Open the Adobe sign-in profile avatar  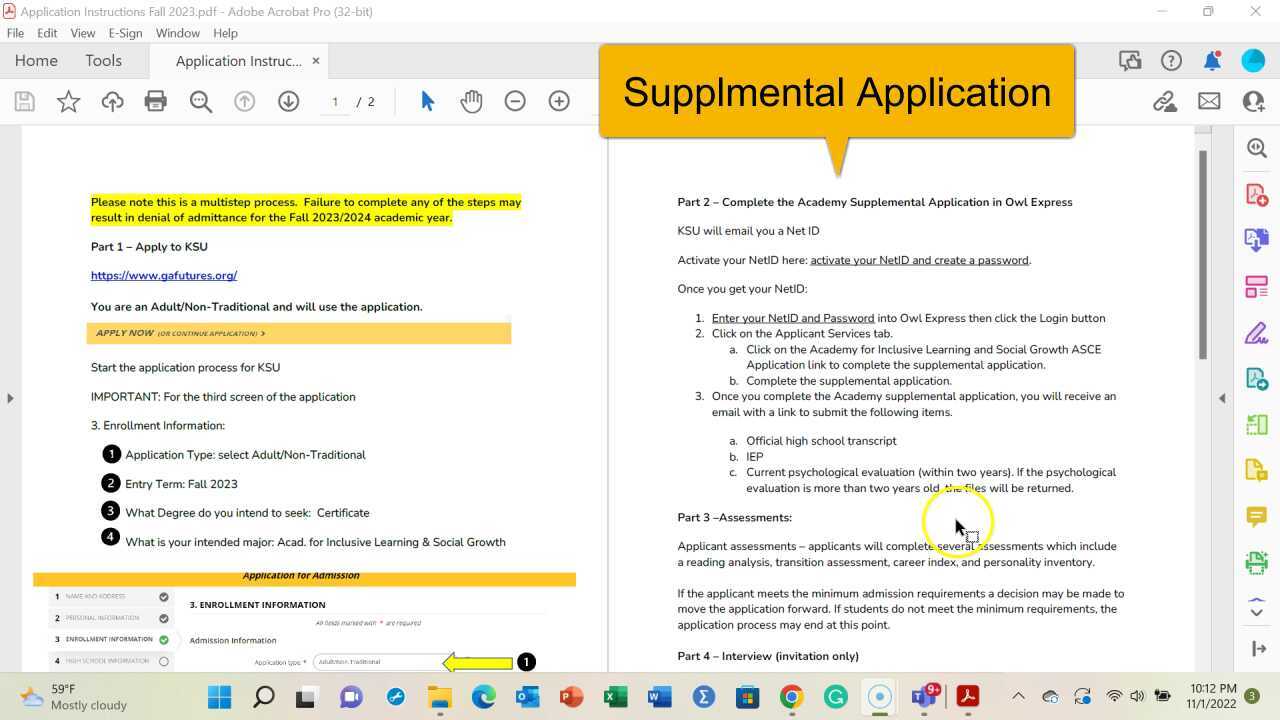click(x=1253, y=60)
